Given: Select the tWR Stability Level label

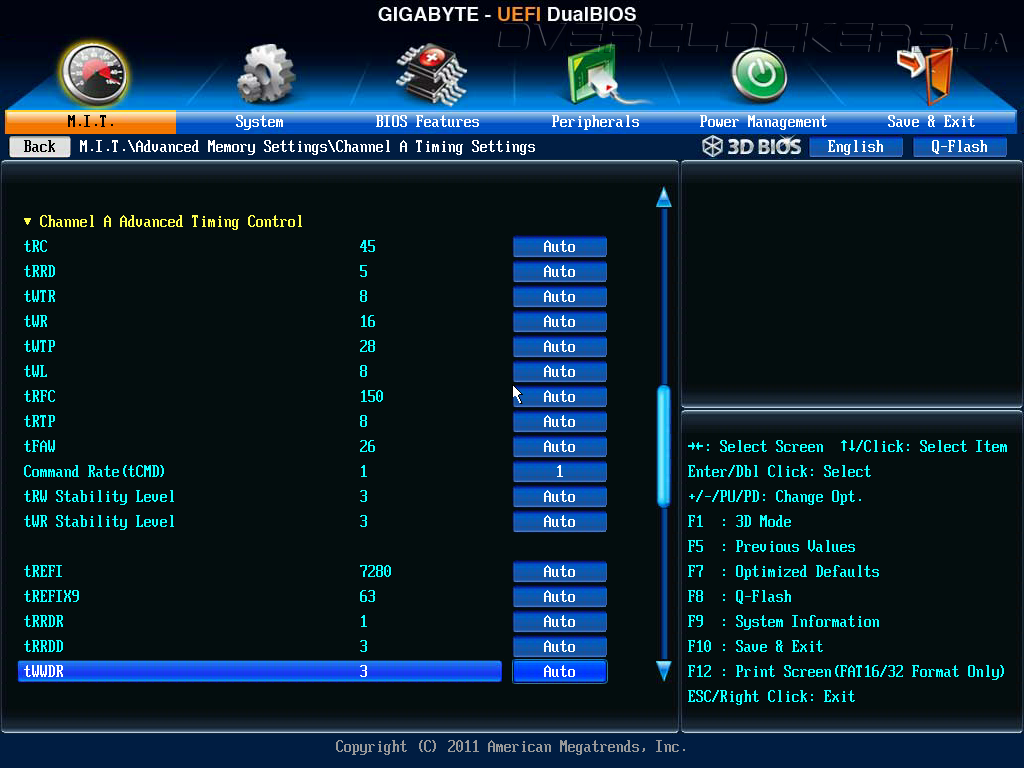Looking at the screenshot, I should pyautogui.click(x=99, y=522).
